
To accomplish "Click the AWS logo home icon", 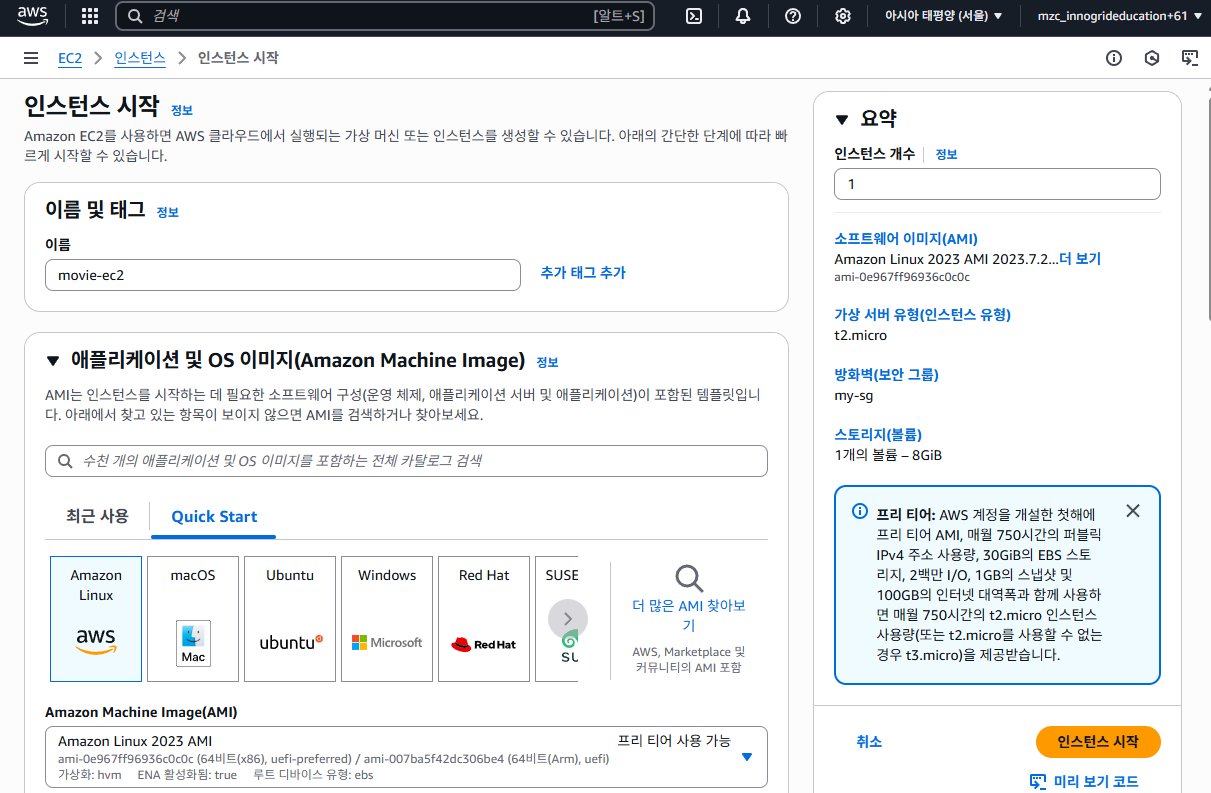I will tap(33, 15).
